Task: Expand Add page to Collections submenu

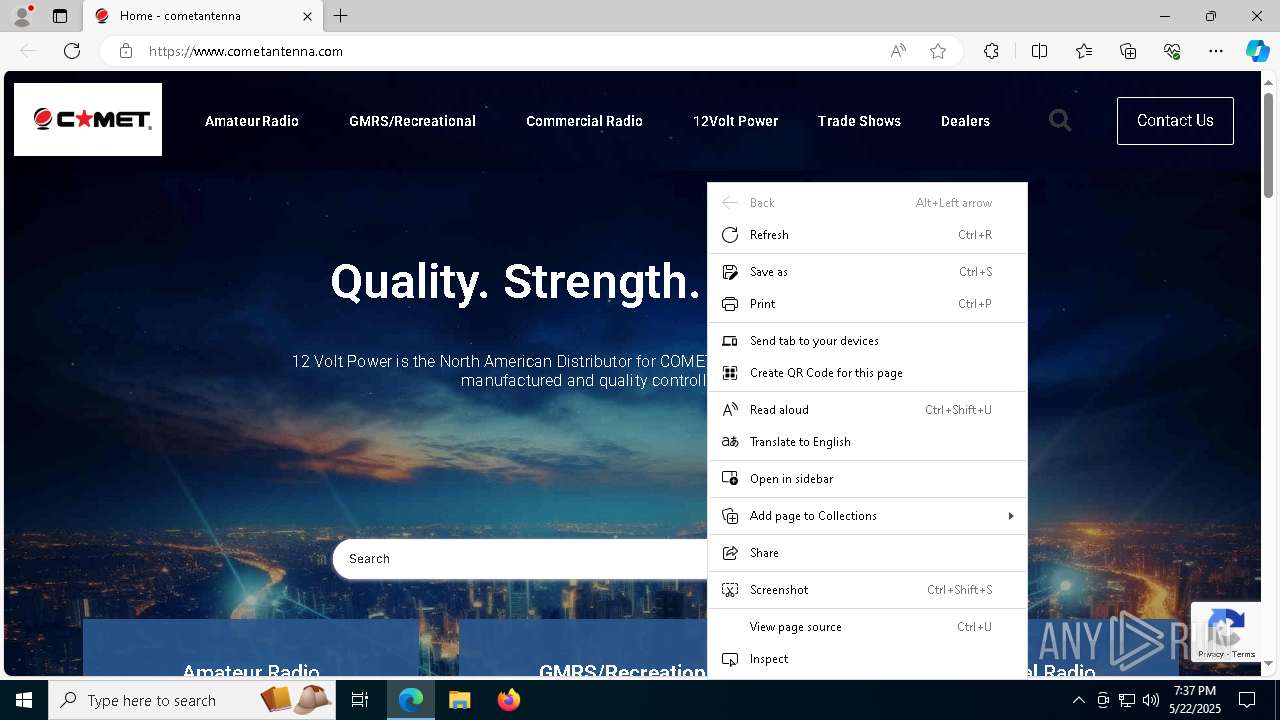Action: click(867, 516)
